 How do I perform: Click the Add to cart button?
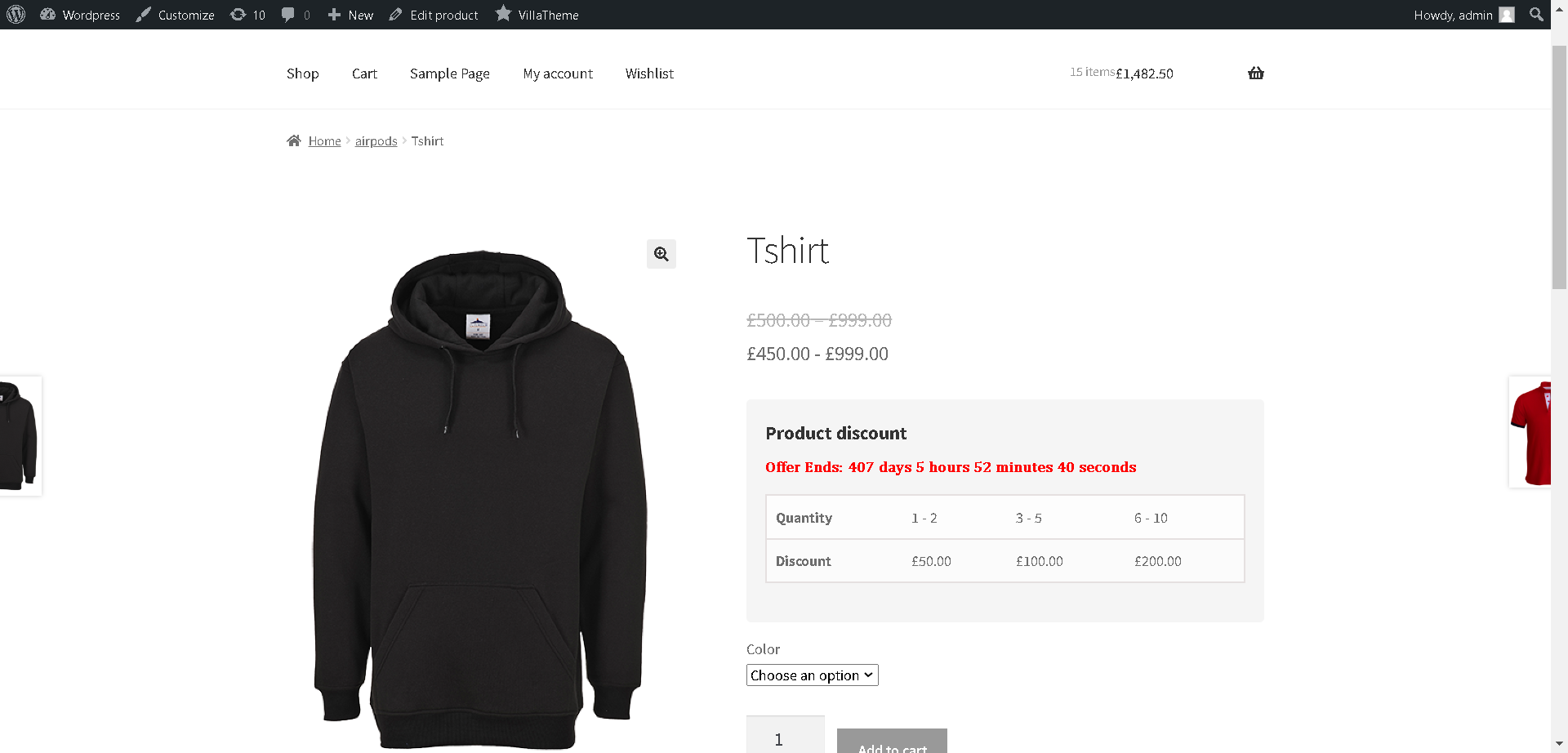click(x=892, y=742)
